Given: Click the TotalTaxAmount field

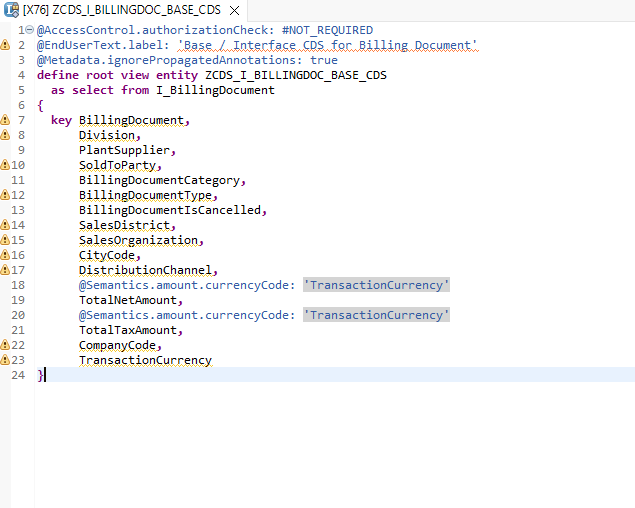Looking at the screenshot, I should pyautogui.click(x=128, y=330).
